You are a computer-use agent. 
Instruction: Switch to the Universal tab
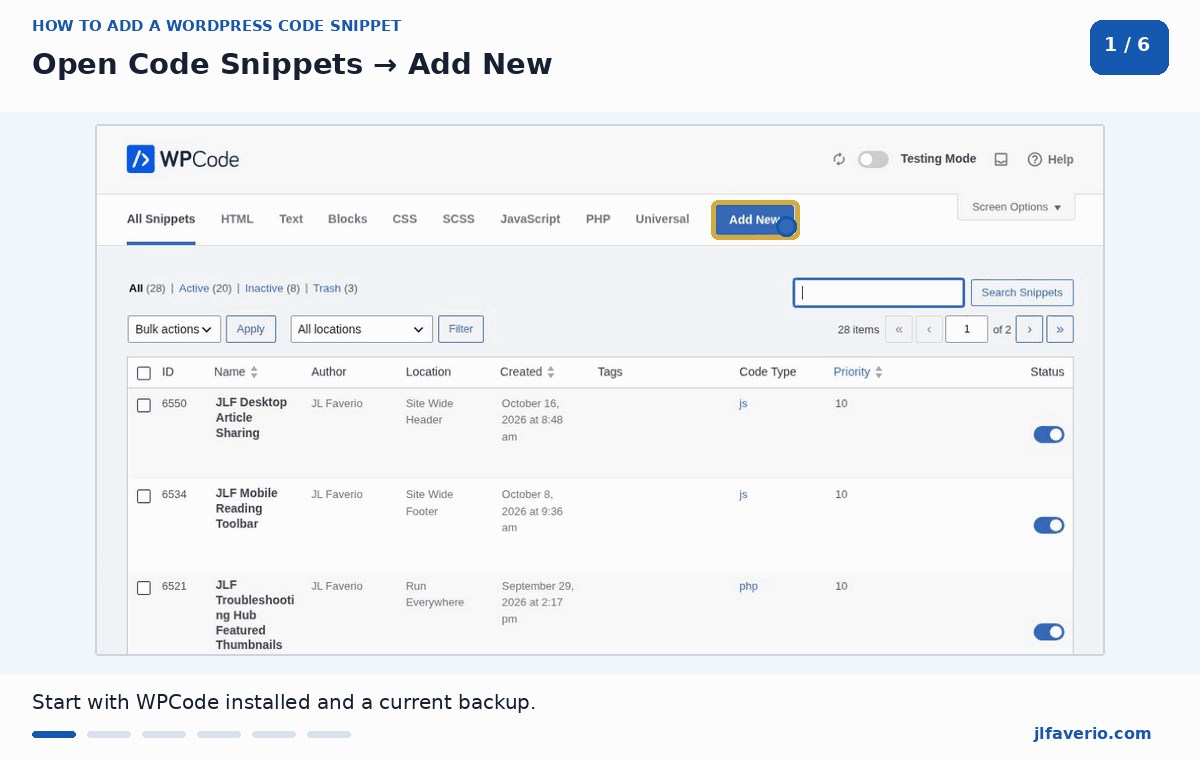click(x=662, y=219)
